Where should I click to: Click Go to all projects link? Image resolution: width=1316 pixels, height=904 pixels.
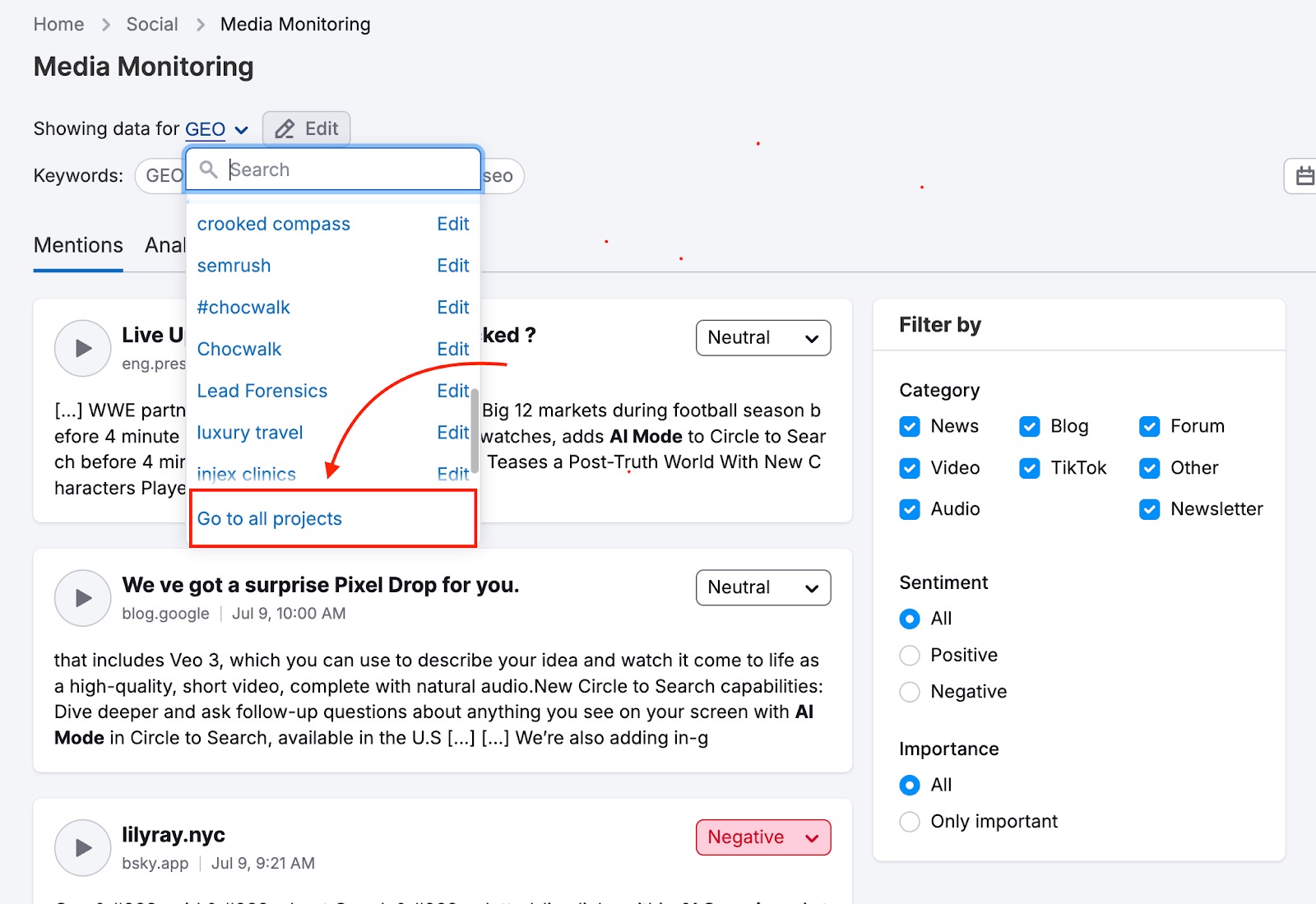click(270, 519)
